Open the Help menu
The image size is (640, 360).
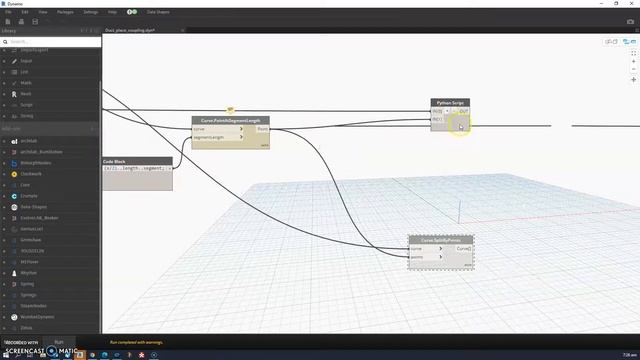pos(112,12)
